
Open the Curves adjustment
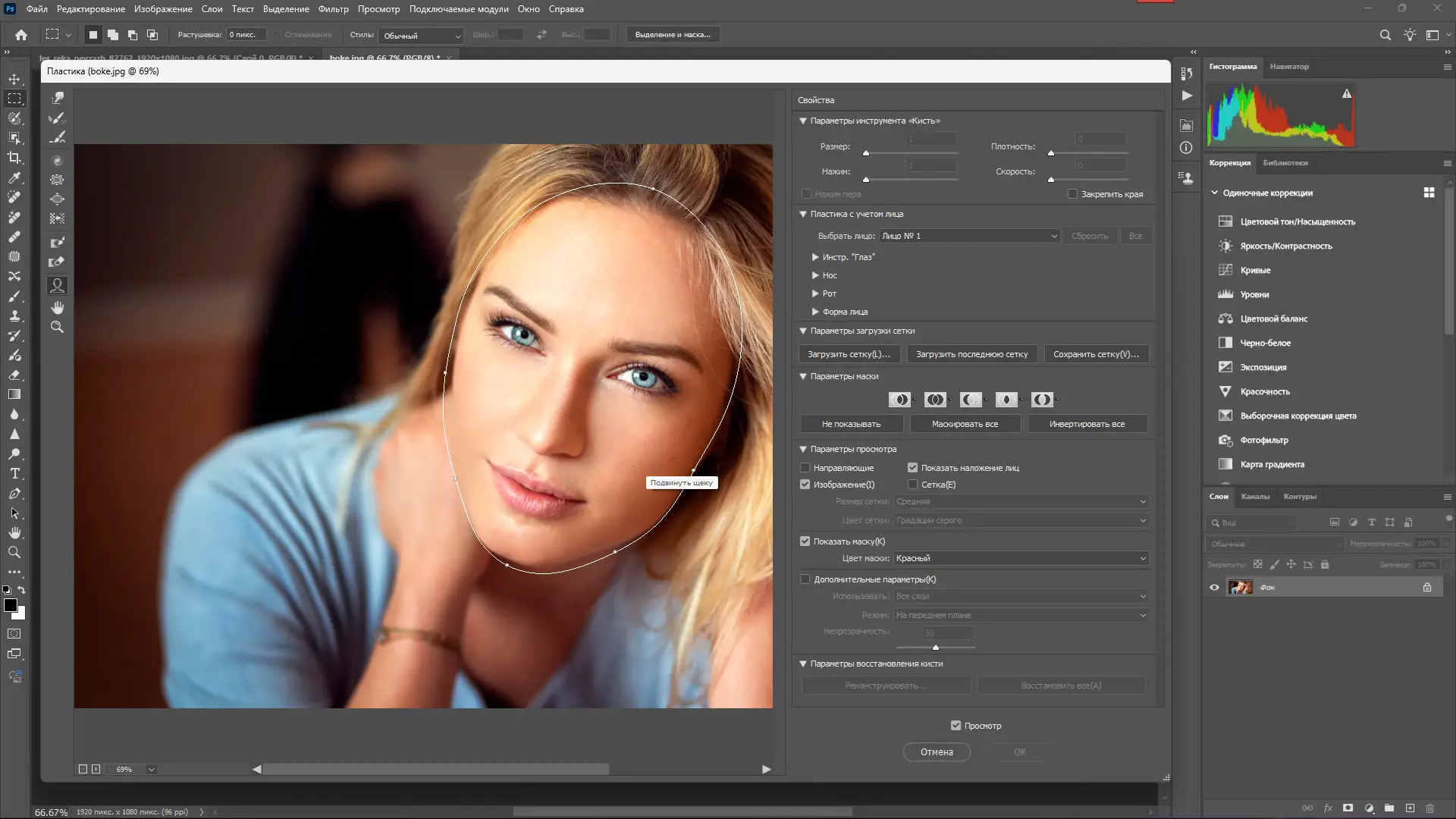(x=1255, y=271)
